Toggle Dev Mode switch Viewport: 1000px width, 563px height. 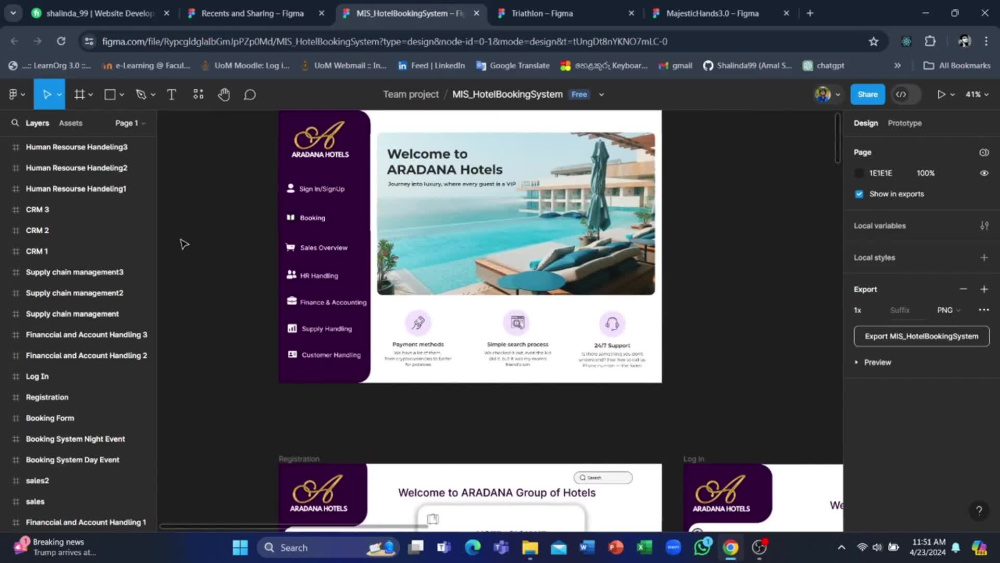pos(906,94)
